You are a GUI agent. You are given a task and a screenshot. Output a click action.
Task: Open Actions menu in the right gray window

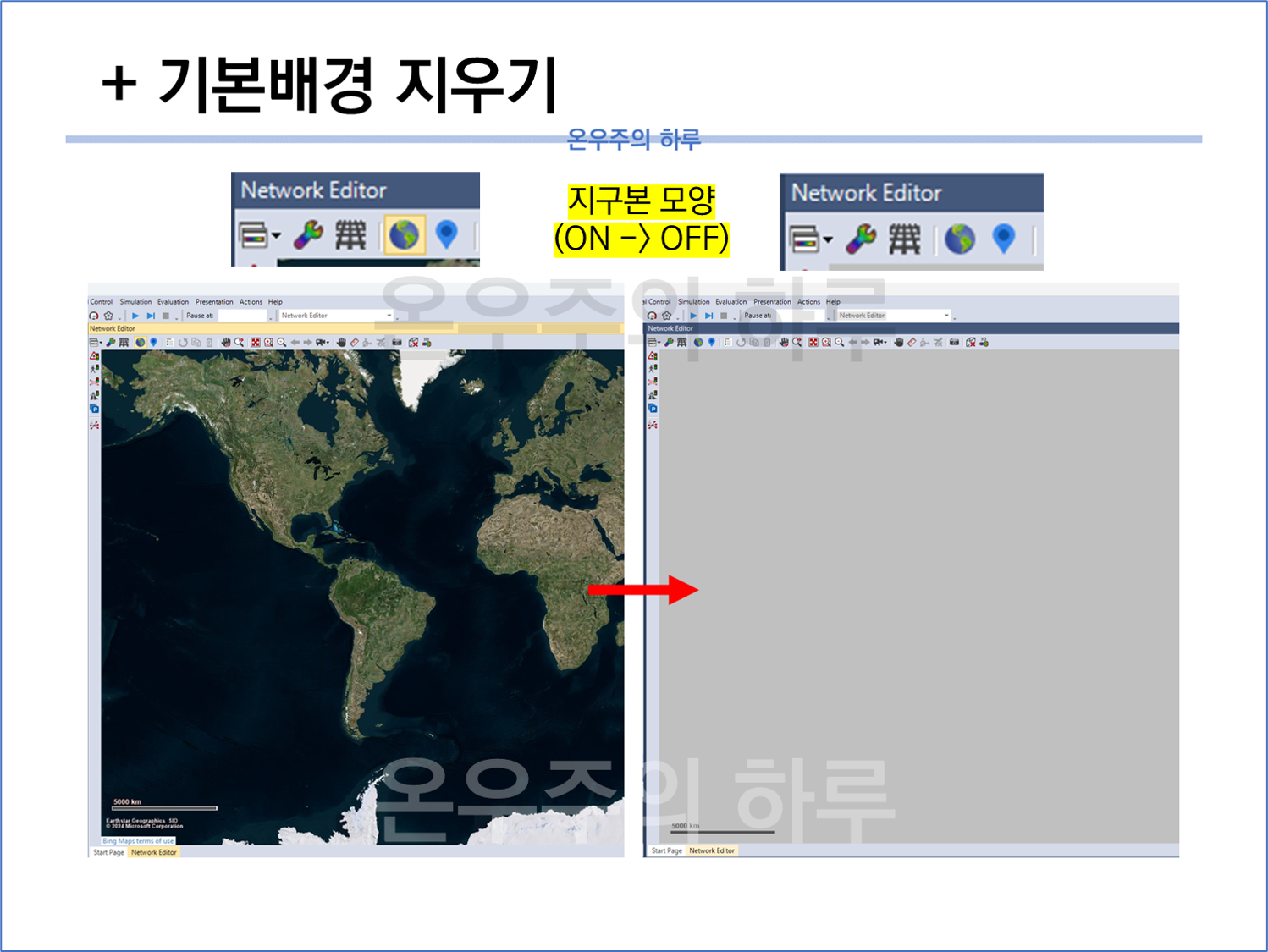tap(808, 302)
